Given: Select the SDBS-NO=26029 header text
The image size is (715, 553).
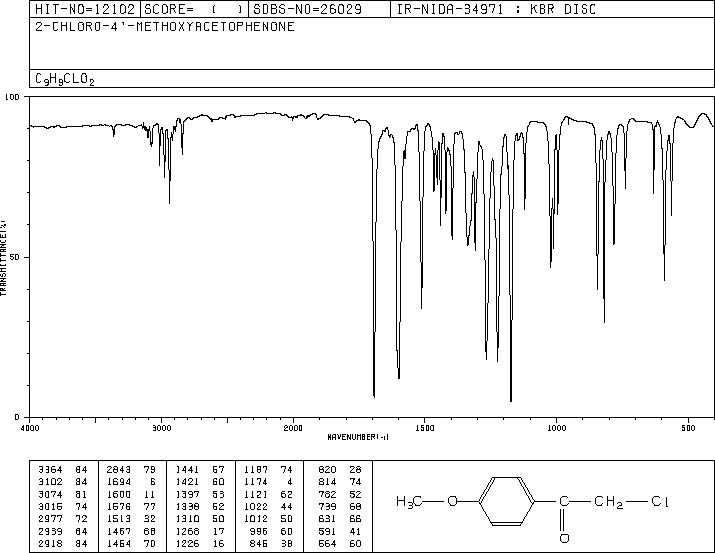Looking at the screenshot, I should pyautogui.click(x=307, y=9).
